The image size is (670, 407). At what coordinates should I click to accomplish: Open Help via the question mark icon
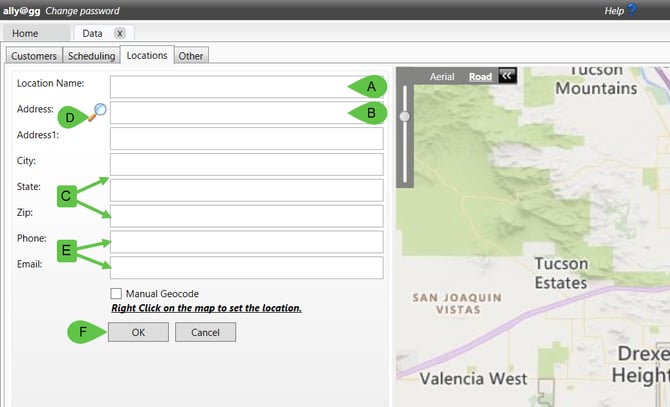tap(632, 10)
